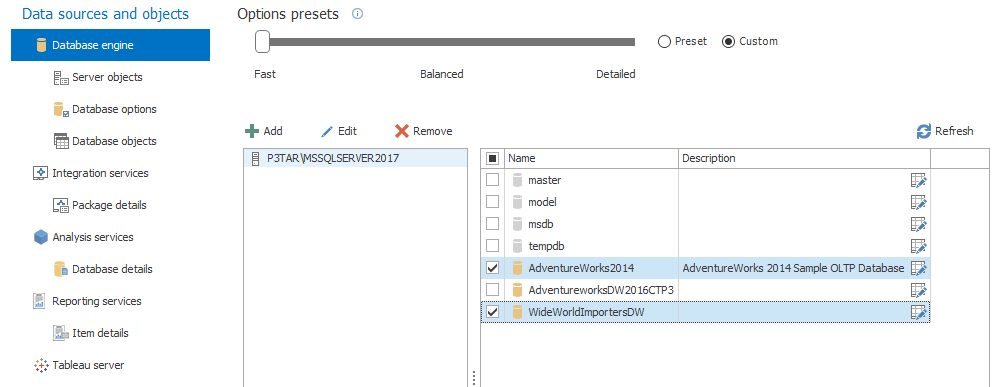Click the edit description icon for msdb
995x387 pixels.
coord(918,224)
